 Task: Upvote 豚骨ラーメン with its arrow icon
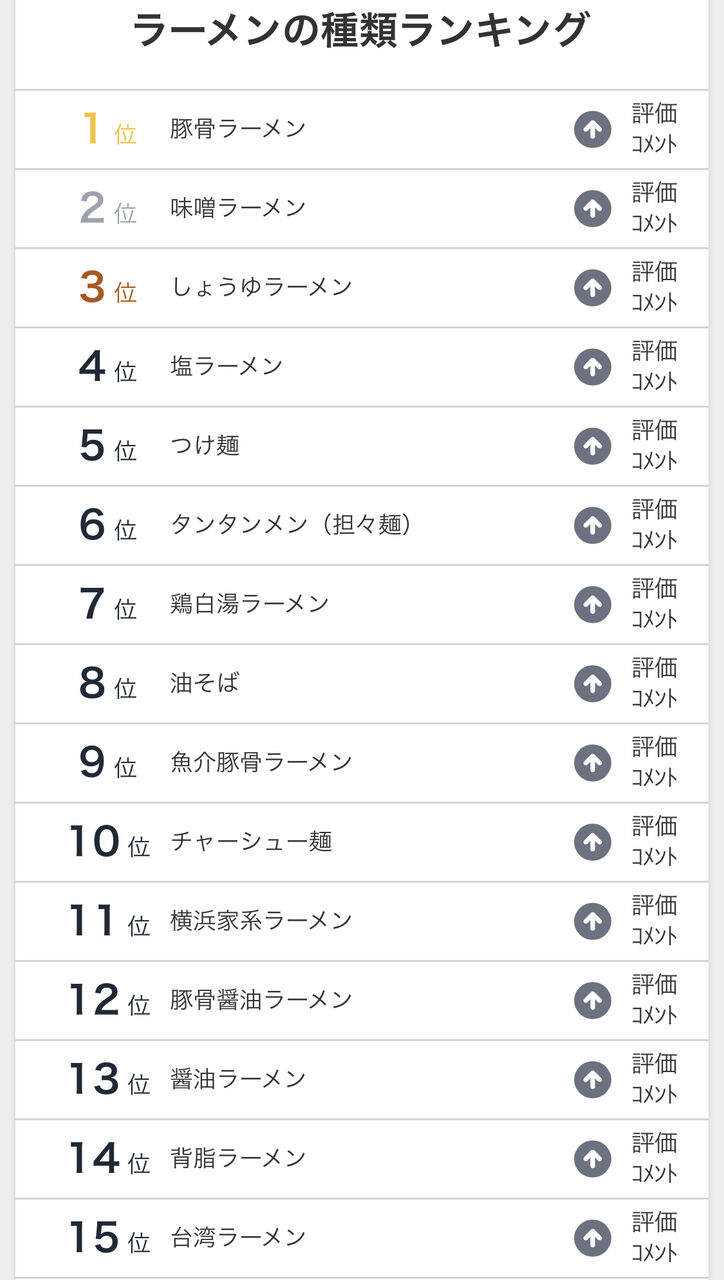(x=592, y=129)
